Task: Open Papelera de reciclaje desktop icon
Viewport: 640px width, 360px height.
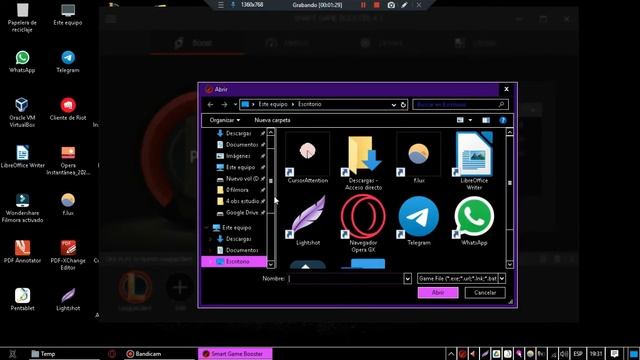Action: click(x=22, y=18)
